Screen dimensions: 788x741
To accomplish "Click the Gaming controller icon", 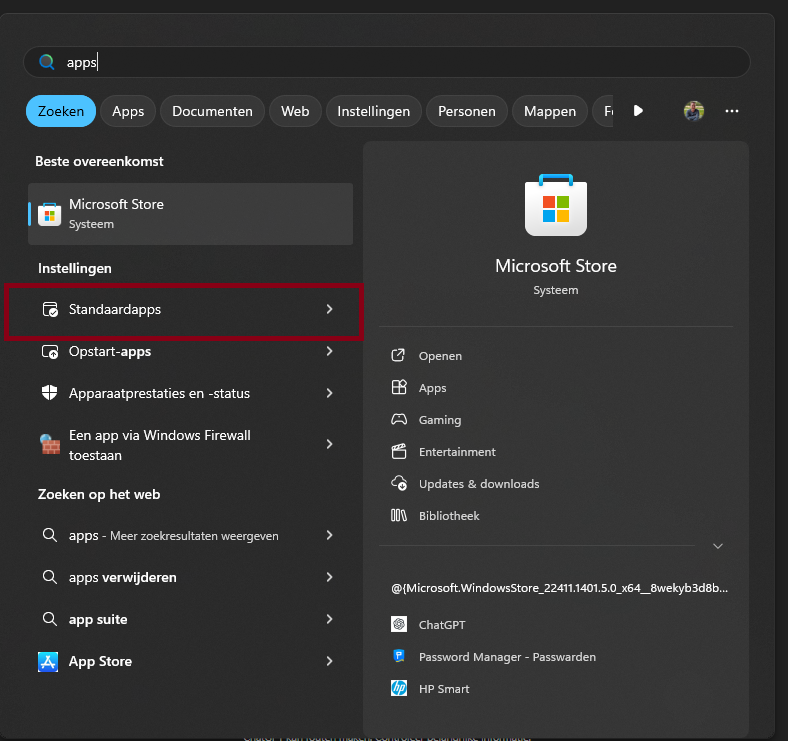I will 399,419.
